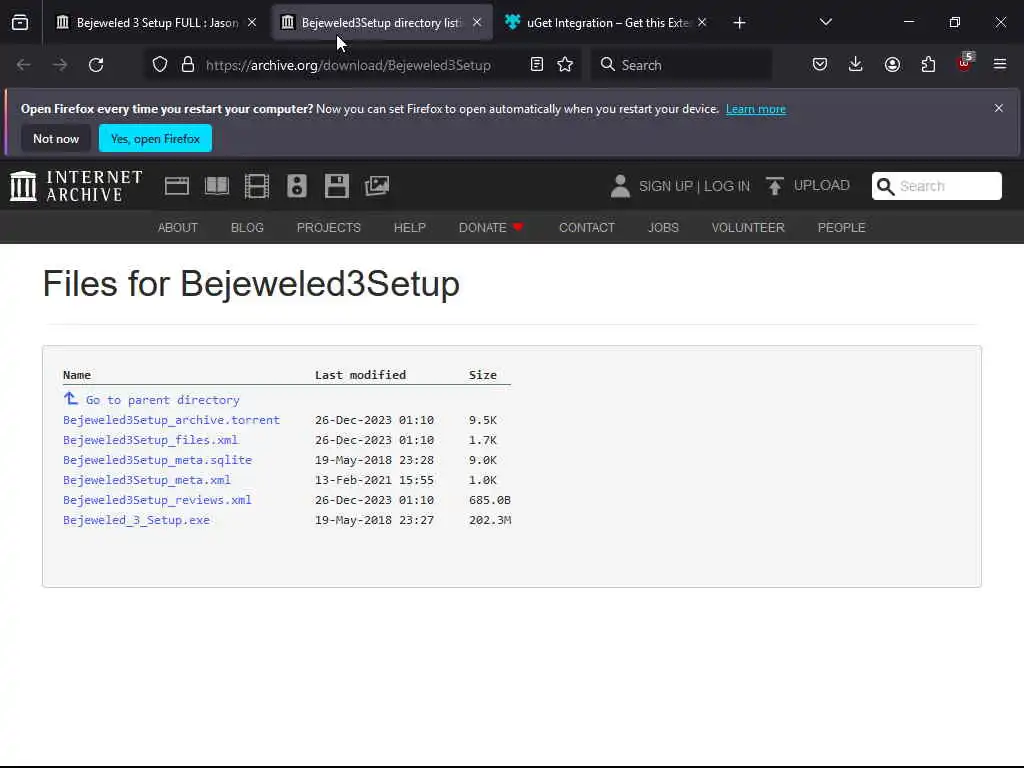Click the Not now button
The height and width of the screenshot is (768, 1024).
pos(56,138)
